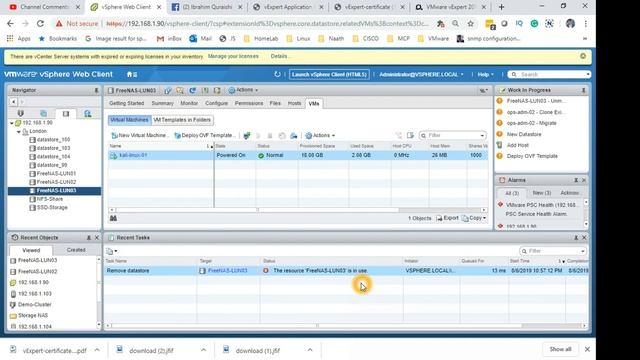The width and height of the screenshot is (640, 360).
Task: Open the Files tab
Action: coord(275,104)
